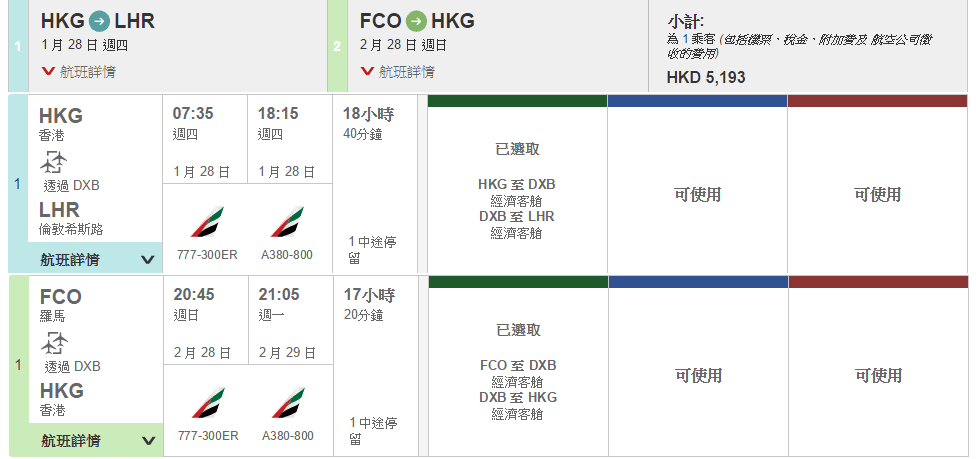Click the Emirates logo above 777-300ER in return row
This screenshot has height=459, width=976.
(x=207, y=403)
